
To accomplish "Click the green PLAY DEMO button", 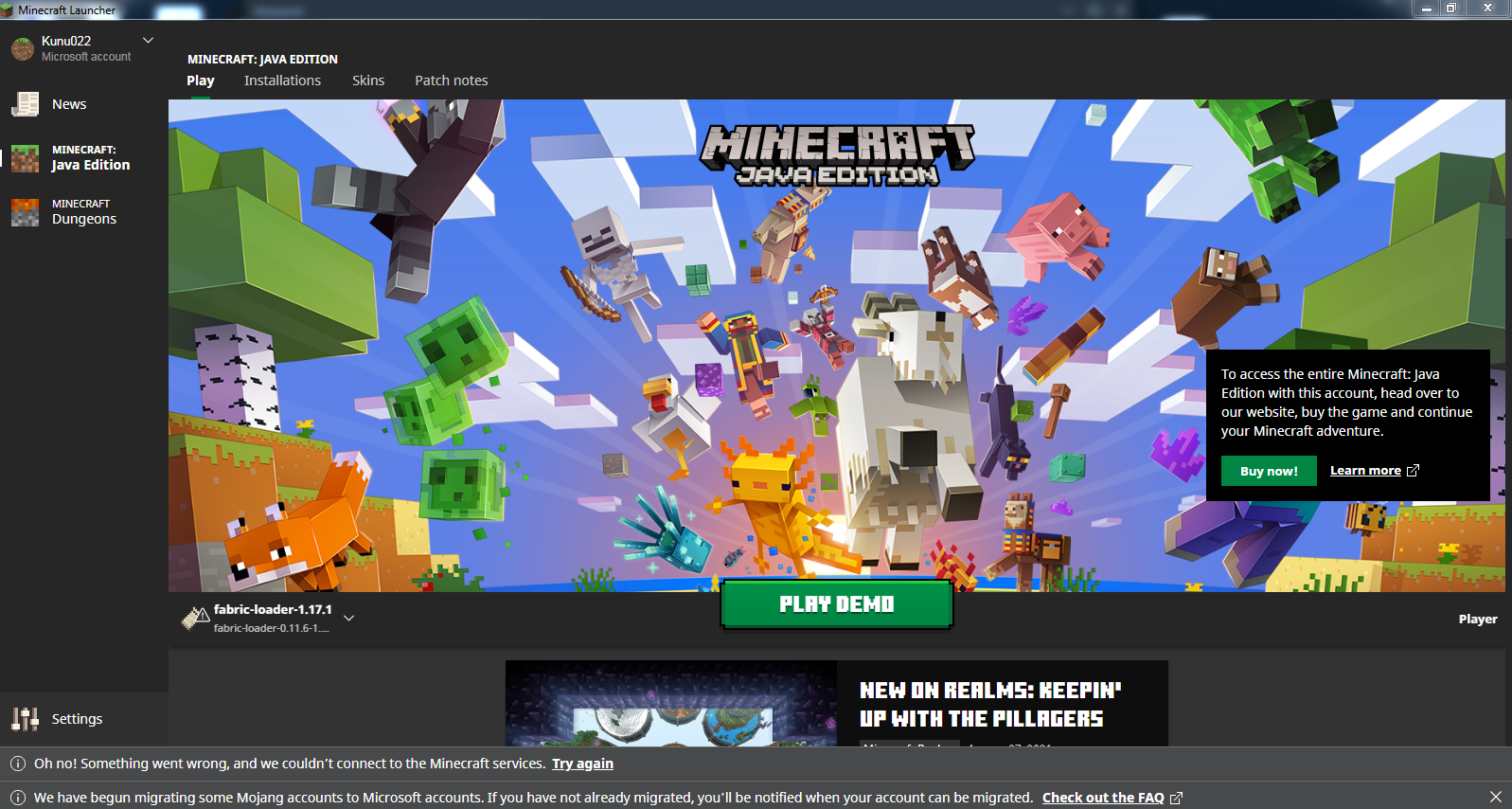I will click(837, 604).
